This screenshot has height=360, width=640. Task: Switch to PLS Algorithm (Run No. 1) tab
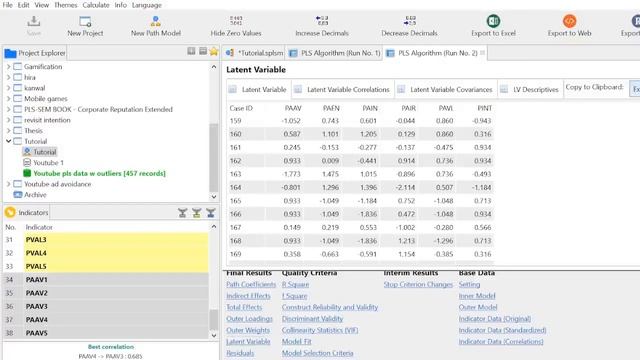[x=334, y=53]
